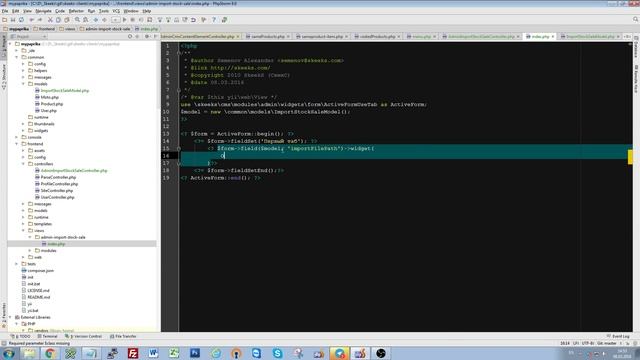
Task: Click the Undo toolbar arrow
Action: (x=31, y=20)
